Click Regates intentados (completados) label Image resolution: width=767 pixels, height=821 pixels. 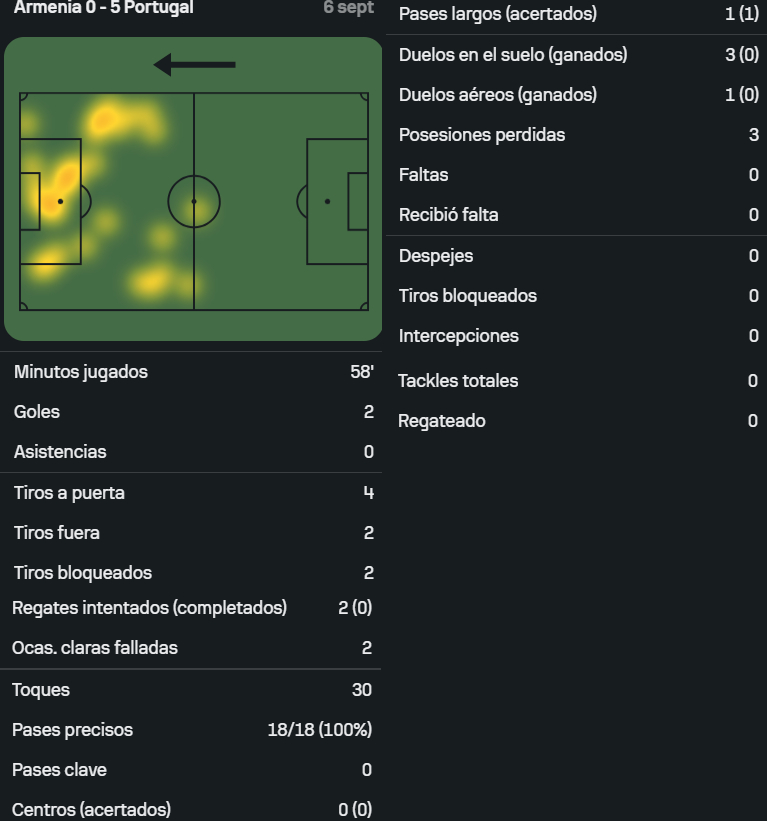point(149,608)
